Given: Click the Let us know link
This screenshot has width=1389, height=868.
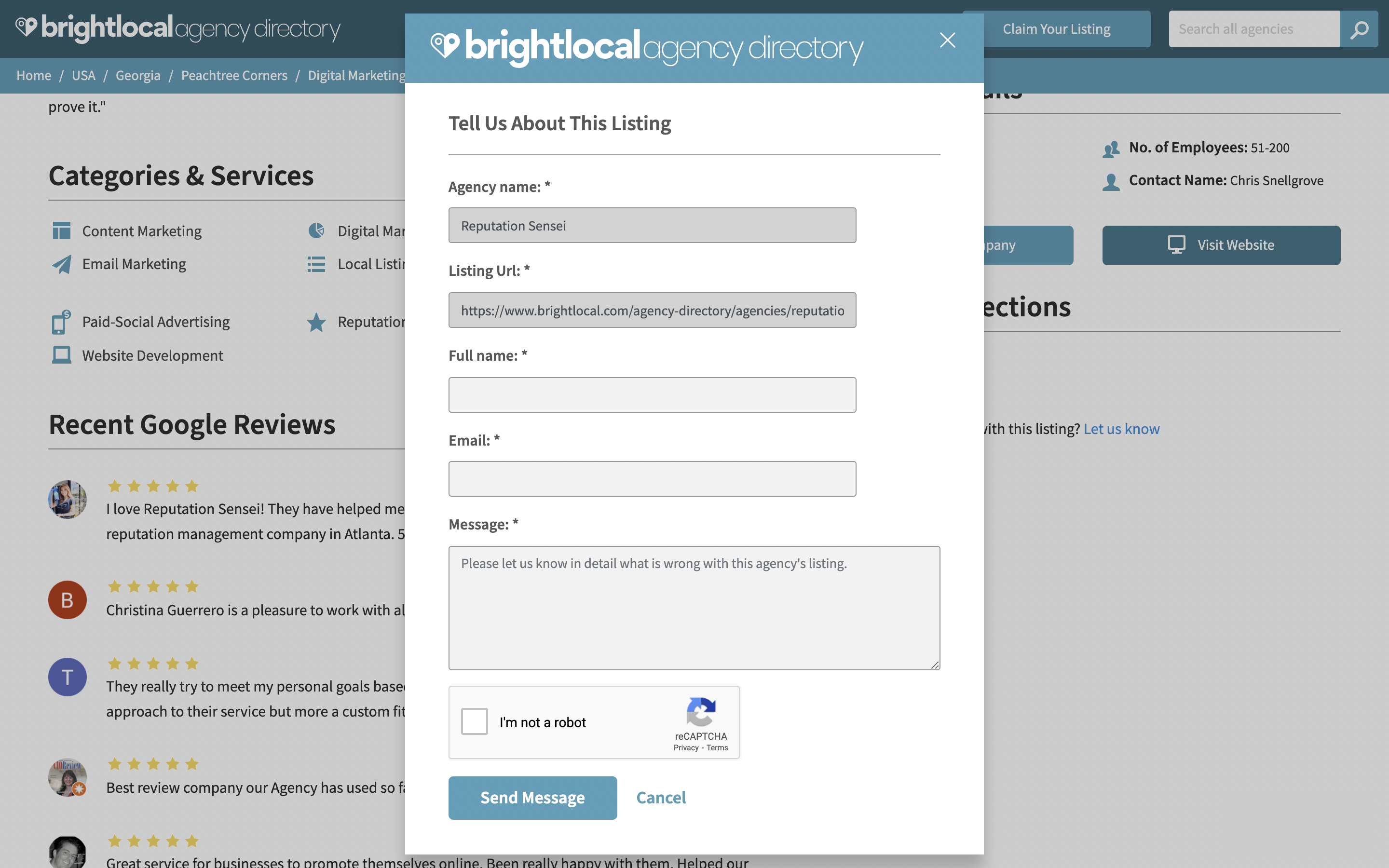Looking at the screenshot, I should click(x=1121, y=429).
